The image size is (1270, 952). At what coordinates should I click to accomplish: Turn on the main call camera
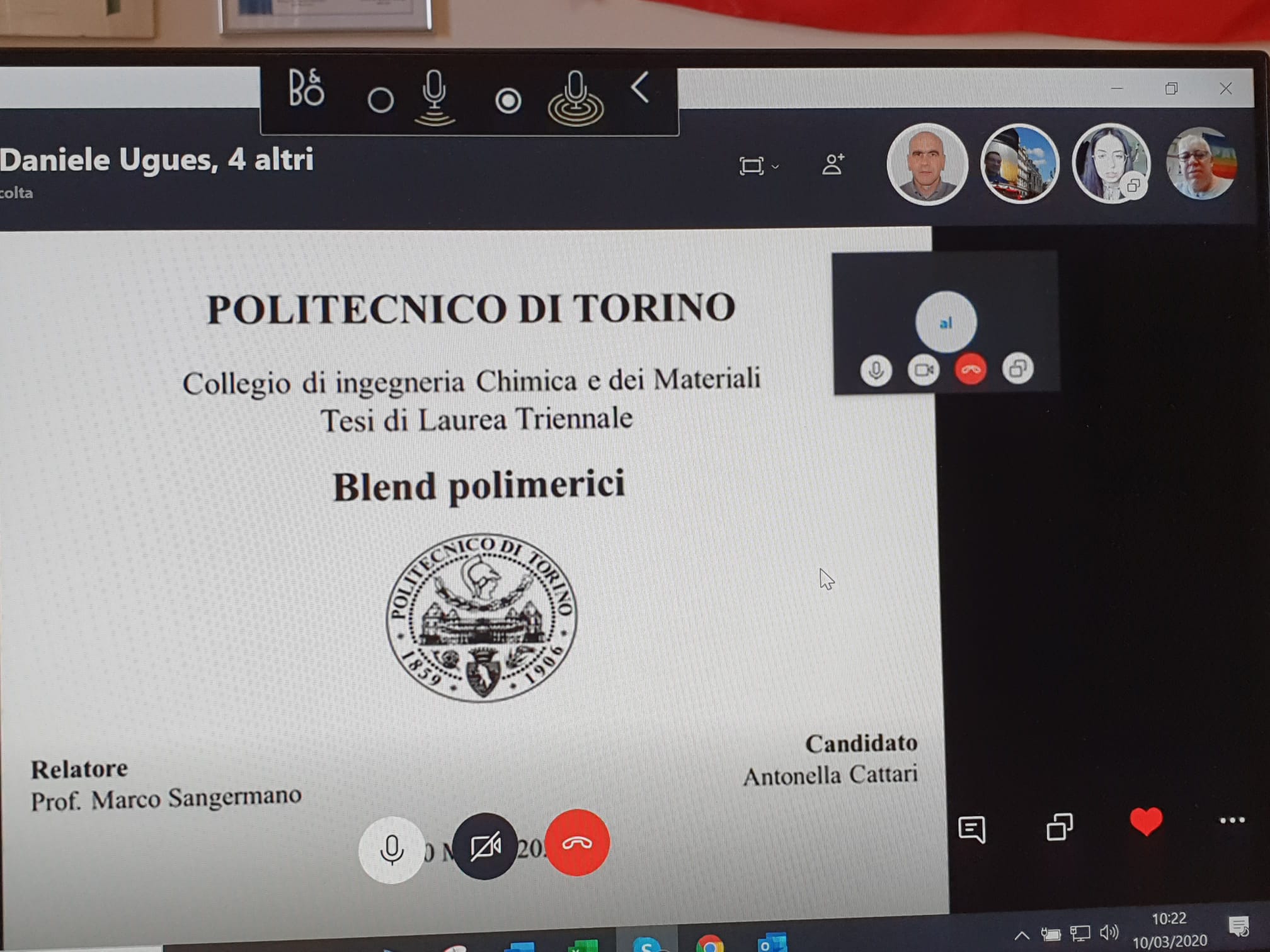[x=484, y=846]
